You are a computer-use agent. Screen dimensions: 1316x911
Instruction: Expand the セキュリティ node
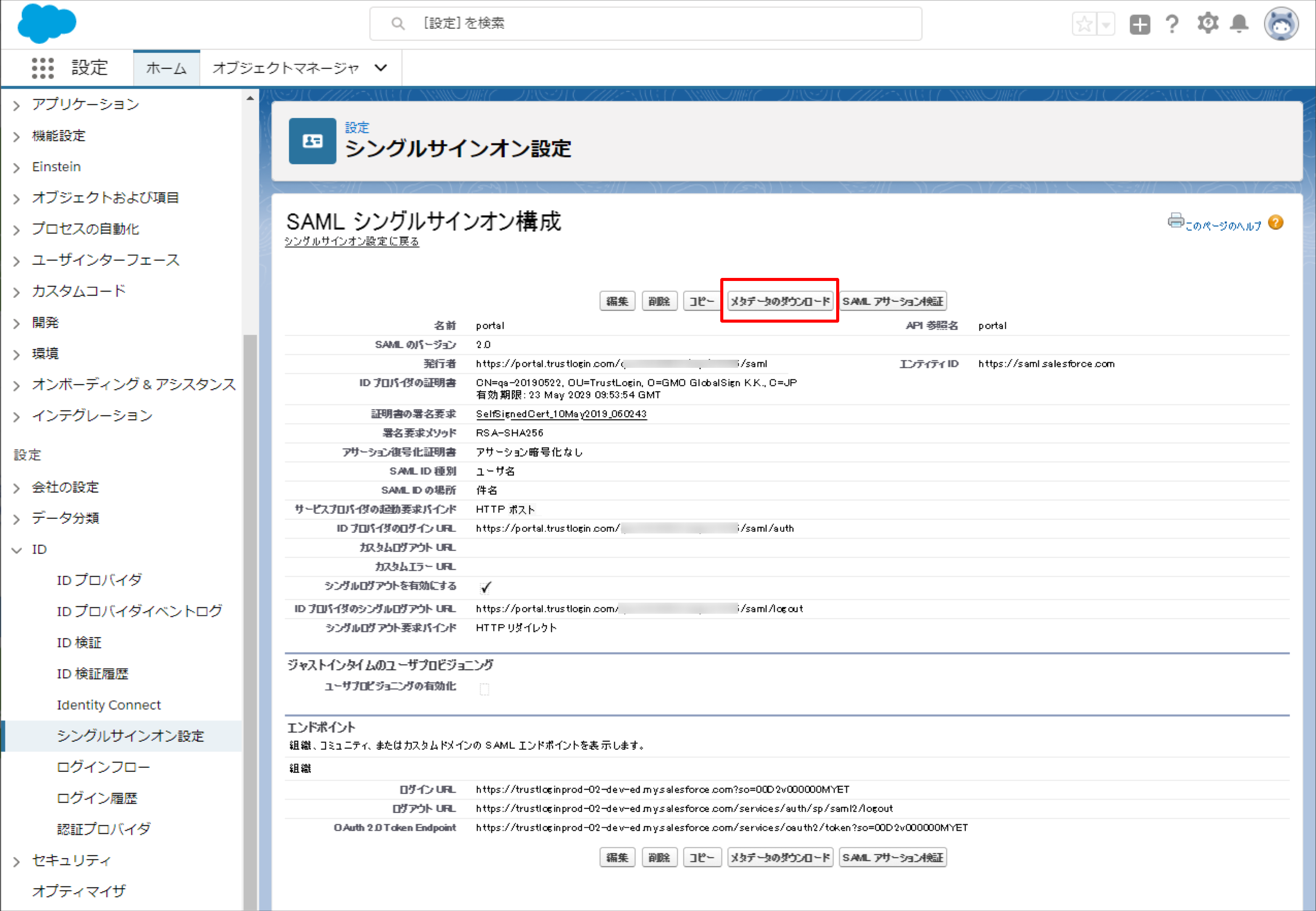tap(17, 861)
